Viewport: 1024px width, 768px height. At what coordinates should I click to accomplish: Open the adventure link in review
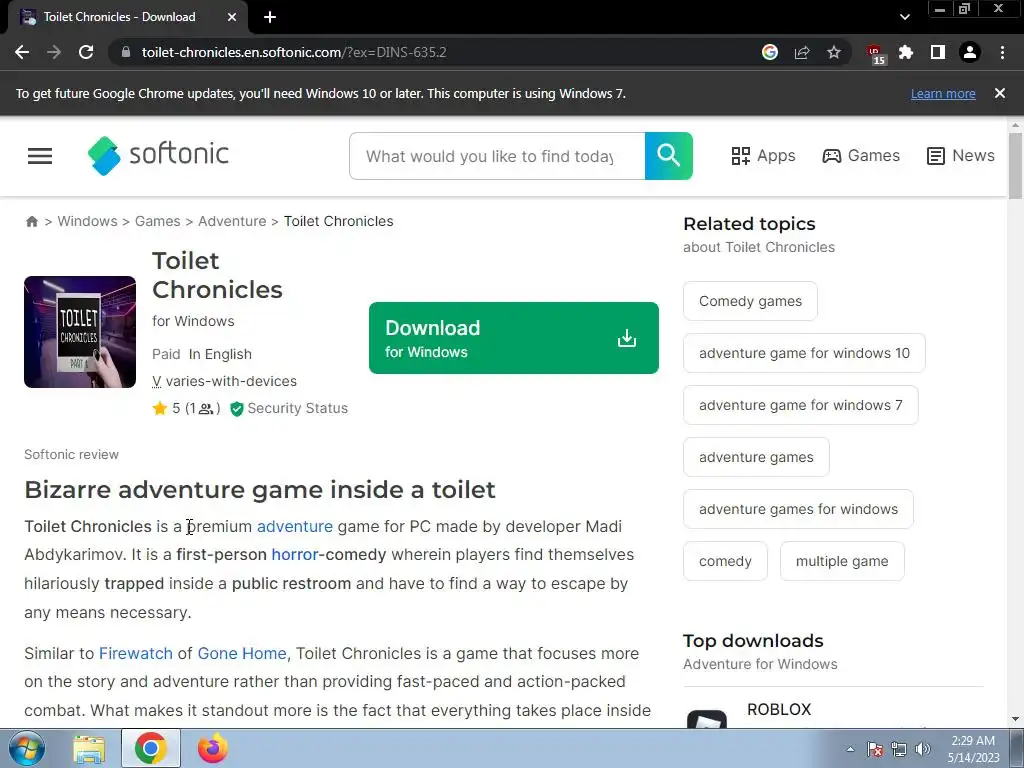coord(295,526)
